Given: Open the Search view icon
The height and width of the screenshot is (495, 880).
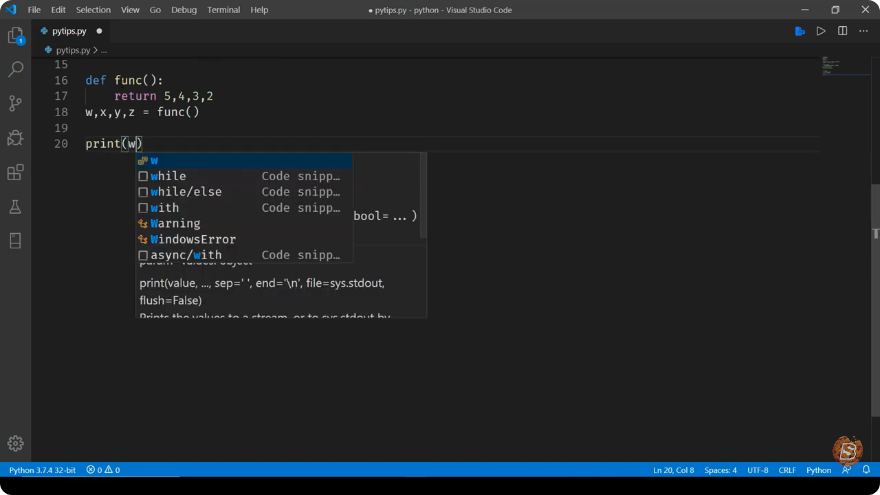Looking at the screenshot, I should (15, 69).
